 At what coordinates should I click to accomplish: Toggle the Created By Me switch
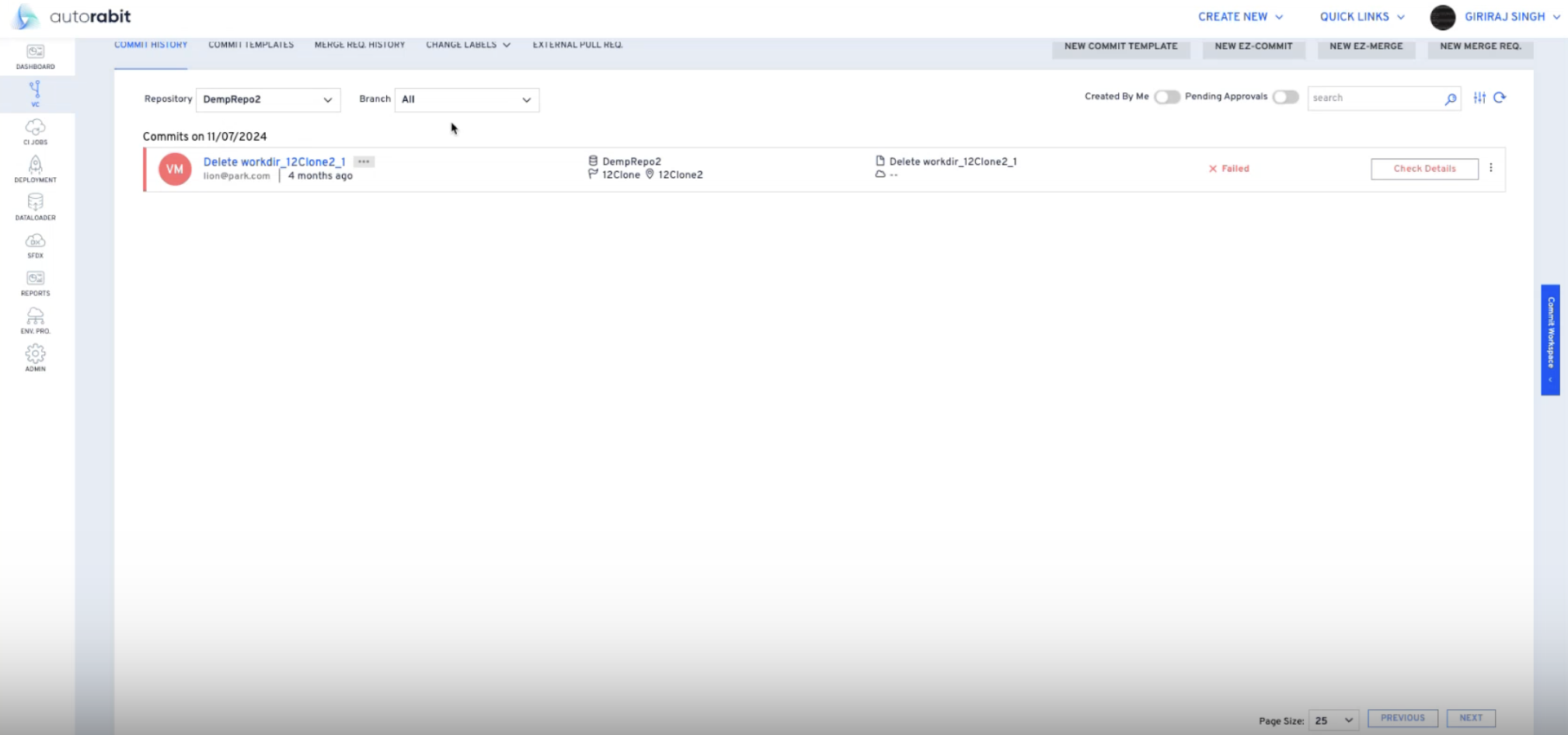(1166, 97)
